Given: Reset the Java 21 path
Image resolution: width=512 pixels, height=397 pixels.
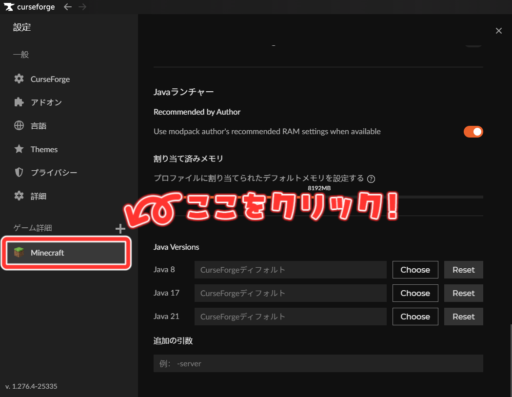Looking at the screenshot, I should pos(463,316).
